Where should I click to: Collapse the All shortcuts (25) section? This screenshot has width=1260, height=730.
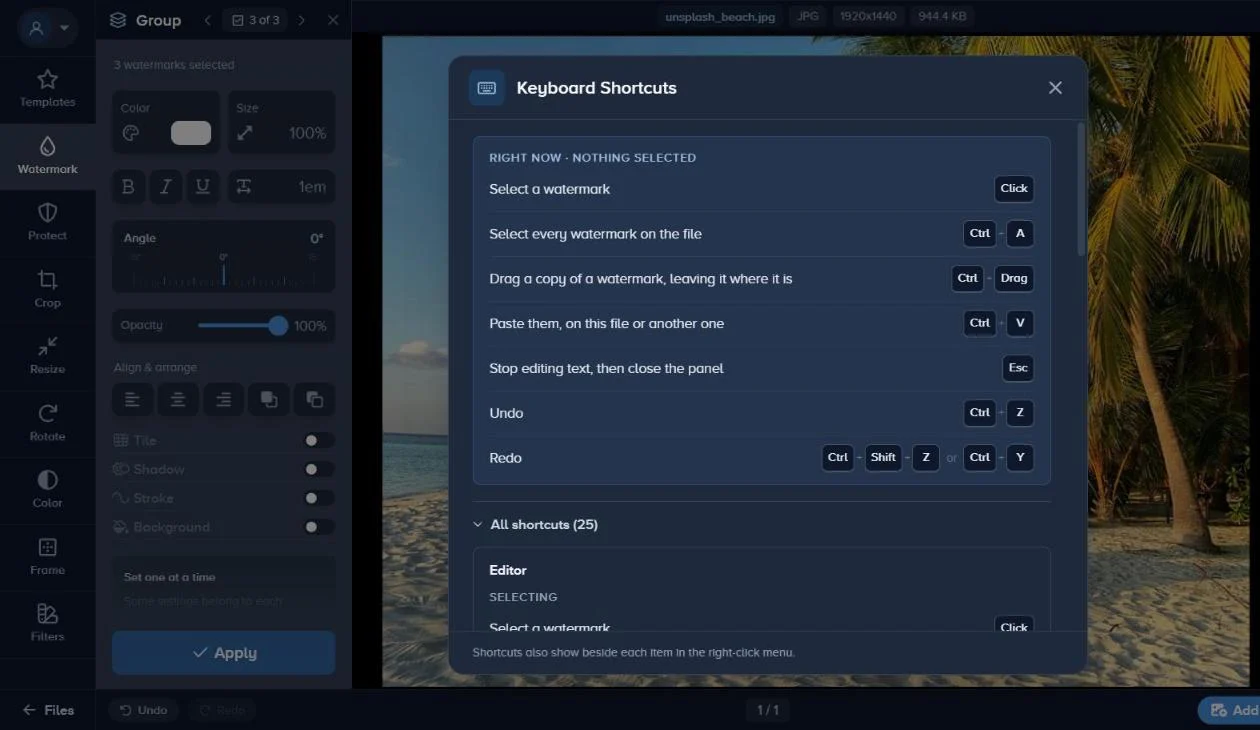click(535, 524)
